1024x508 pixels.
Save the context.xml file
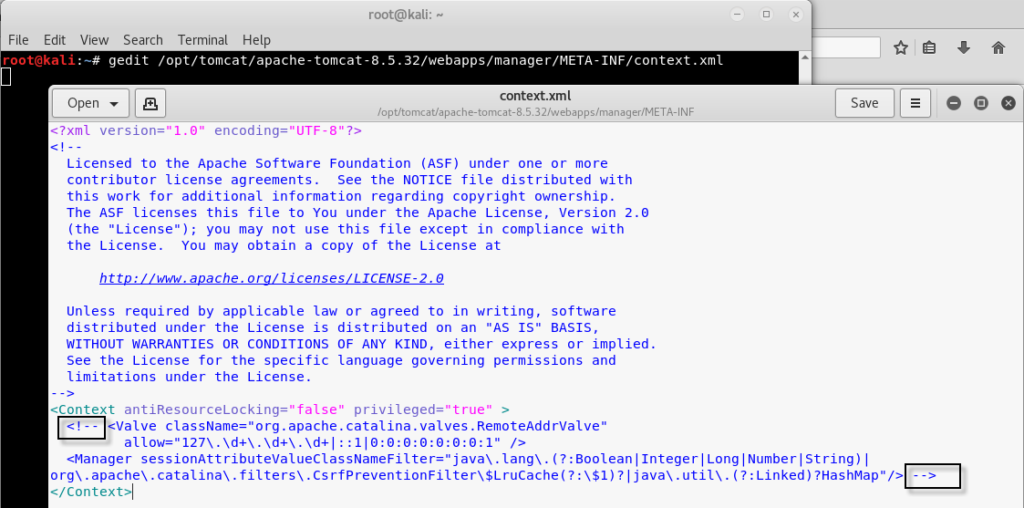pyautogui.click(x=864, y=103)
